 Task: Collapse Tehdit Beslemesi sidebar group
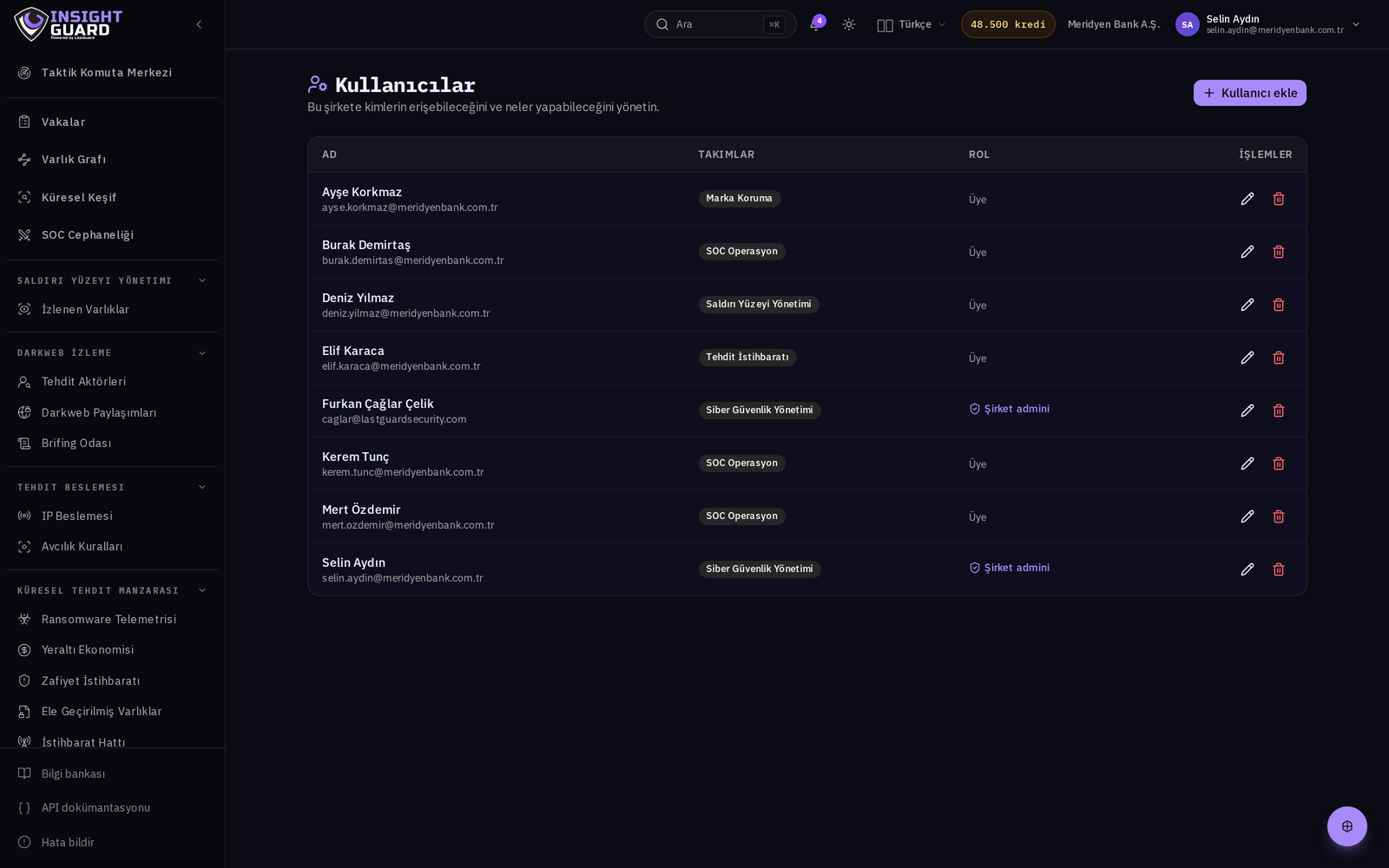tap(202, 487)
